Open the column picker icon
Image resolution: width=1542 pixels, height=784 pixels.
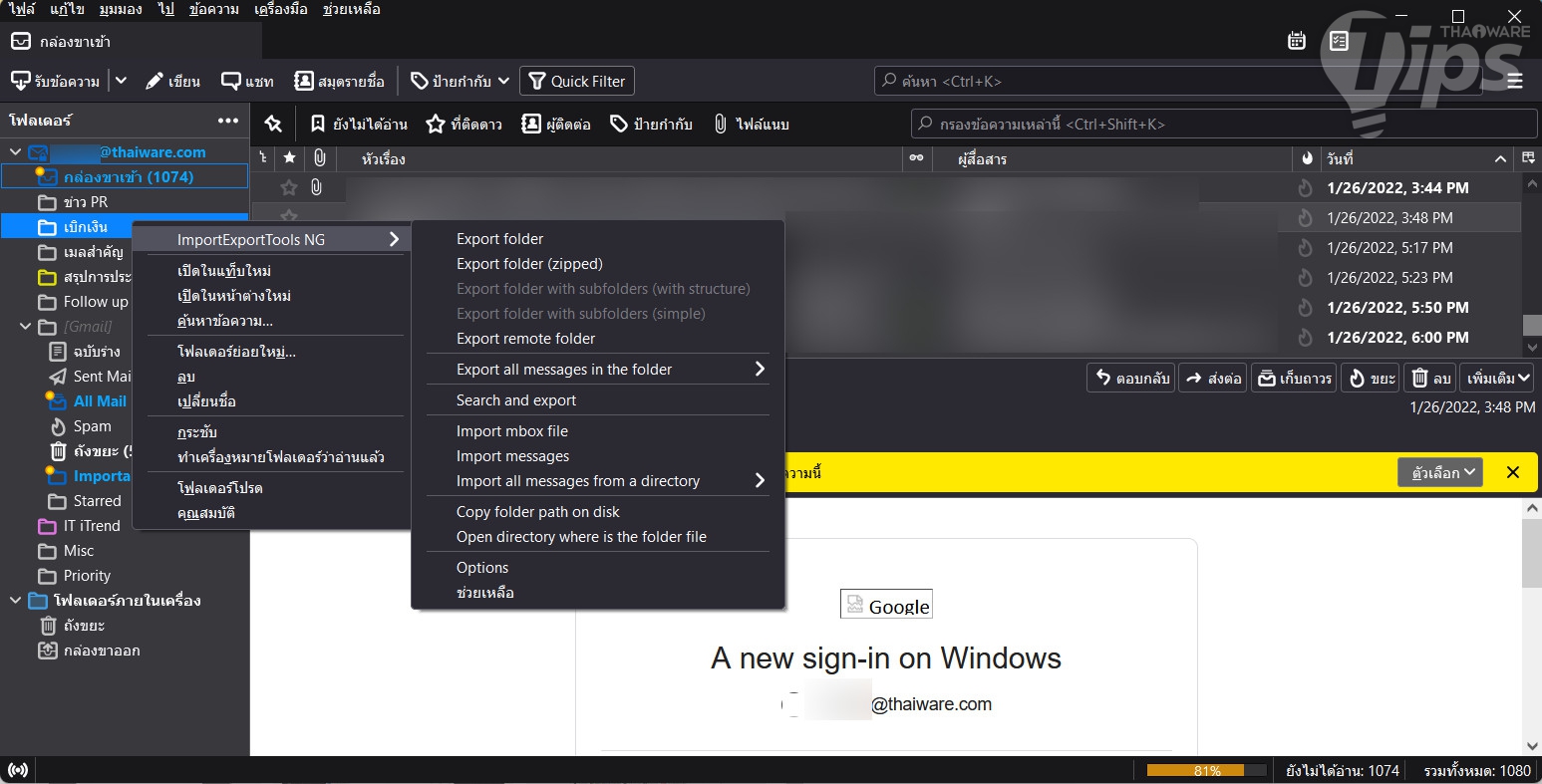[1528, 158]
